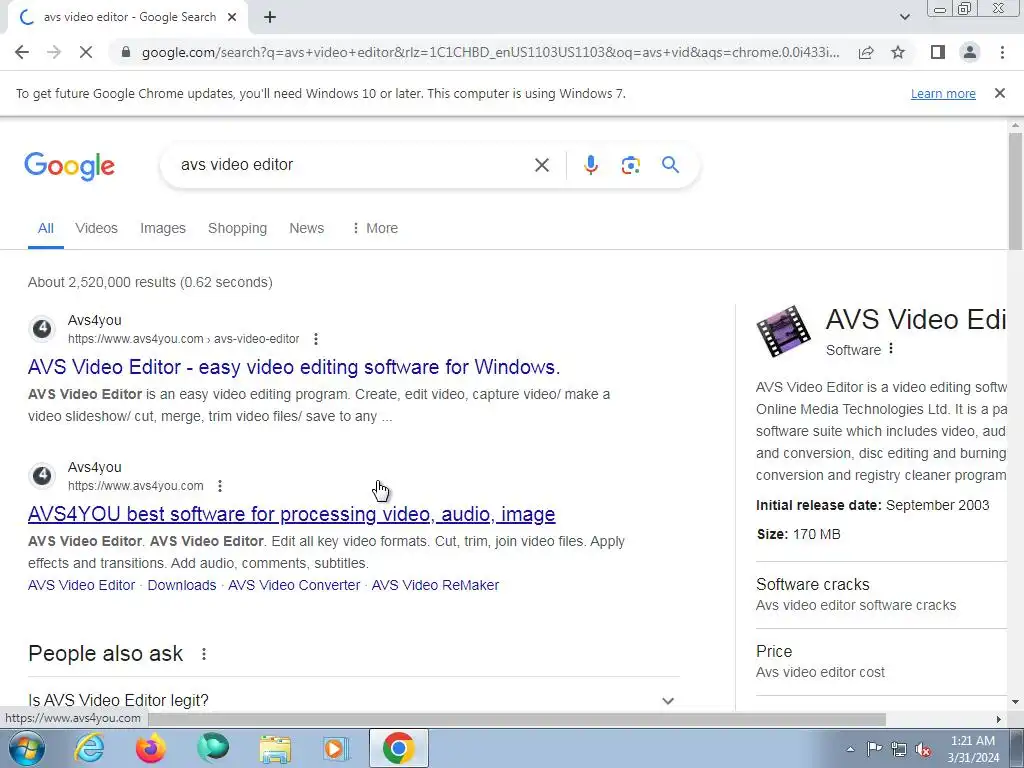Open a new browser tab
Image resolution: width=1024 pixels, height=768 pixels.
(270, 18)
